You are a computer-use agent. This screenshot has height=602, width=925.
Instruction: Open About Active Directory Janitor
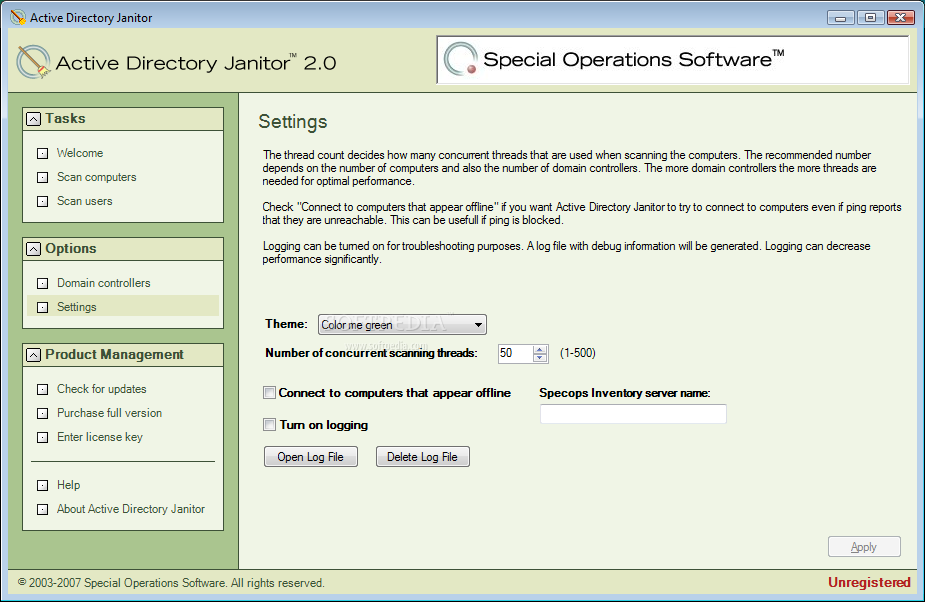point(130,509)
